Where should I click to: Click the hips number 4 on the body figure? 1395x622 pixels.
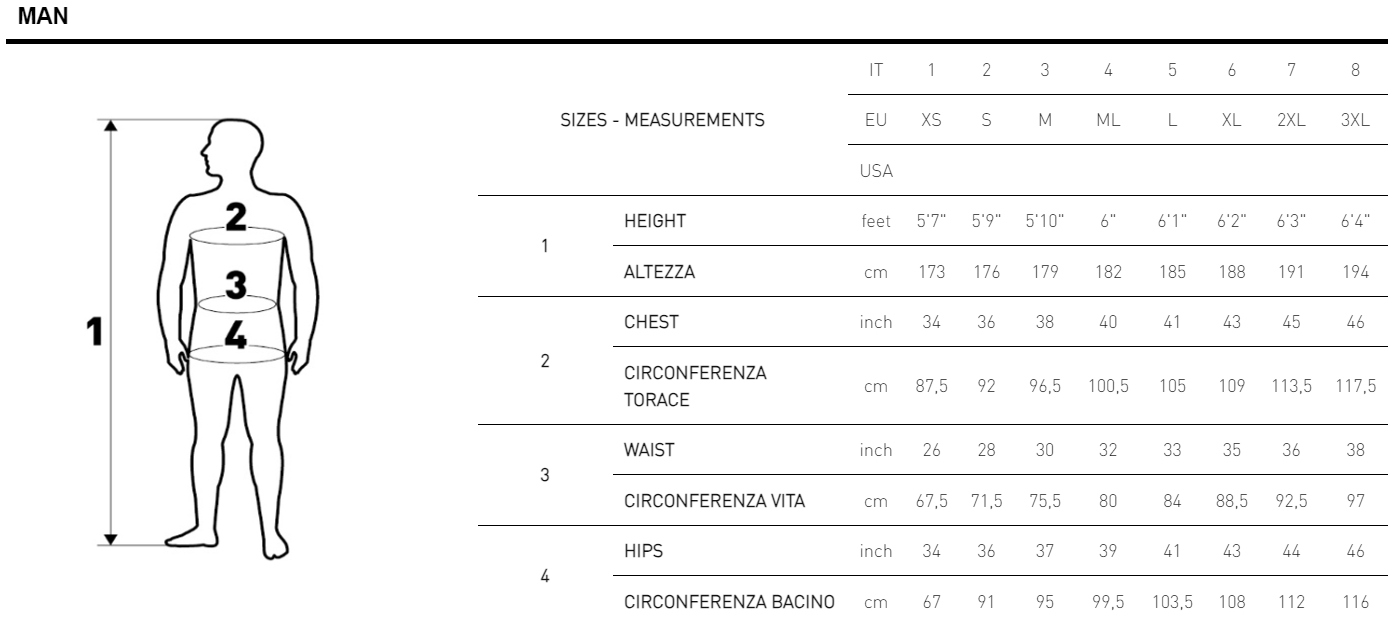coord(235,335)
